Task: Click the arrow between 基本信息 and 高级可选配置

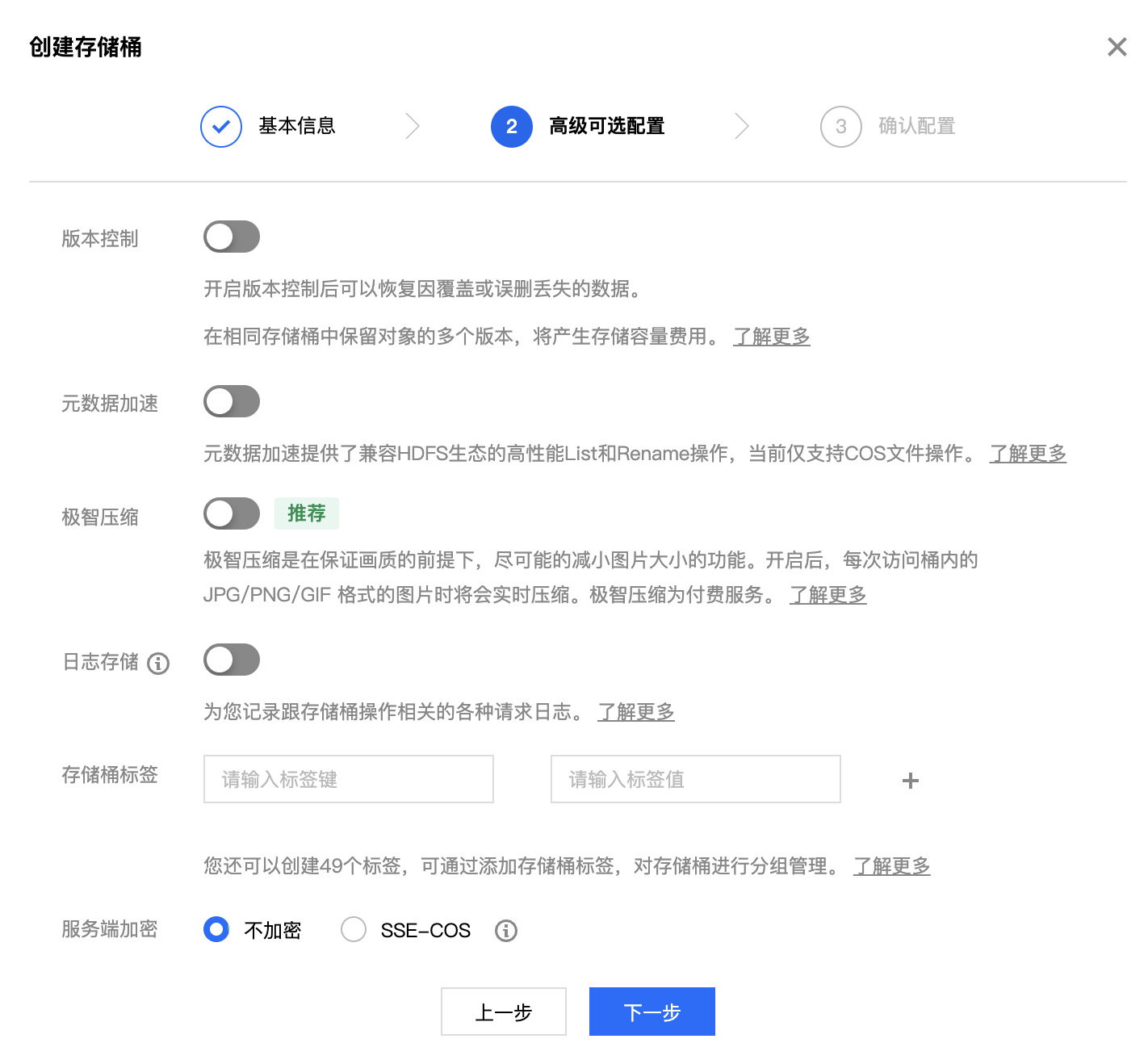Action: pyautogui.click(x=413, y=127)
